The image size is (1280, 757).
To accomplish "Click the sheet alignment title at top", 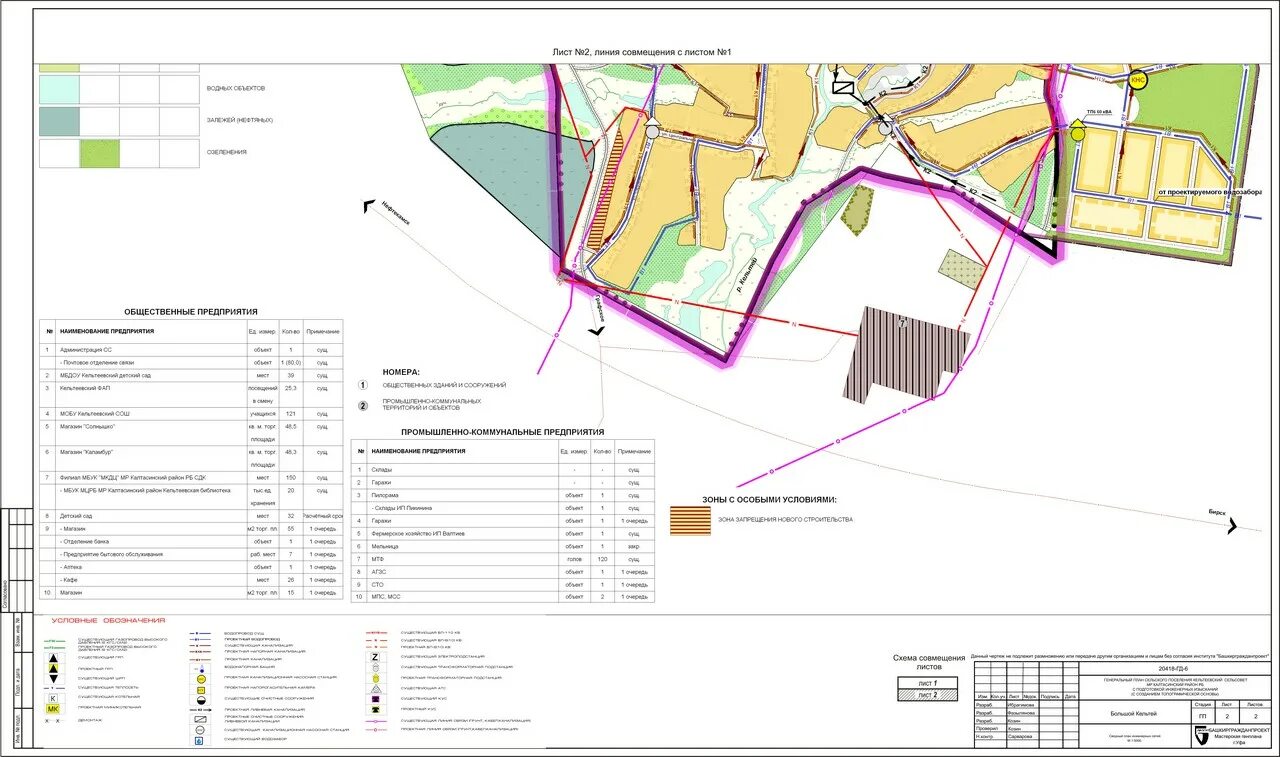I will 643,52.
